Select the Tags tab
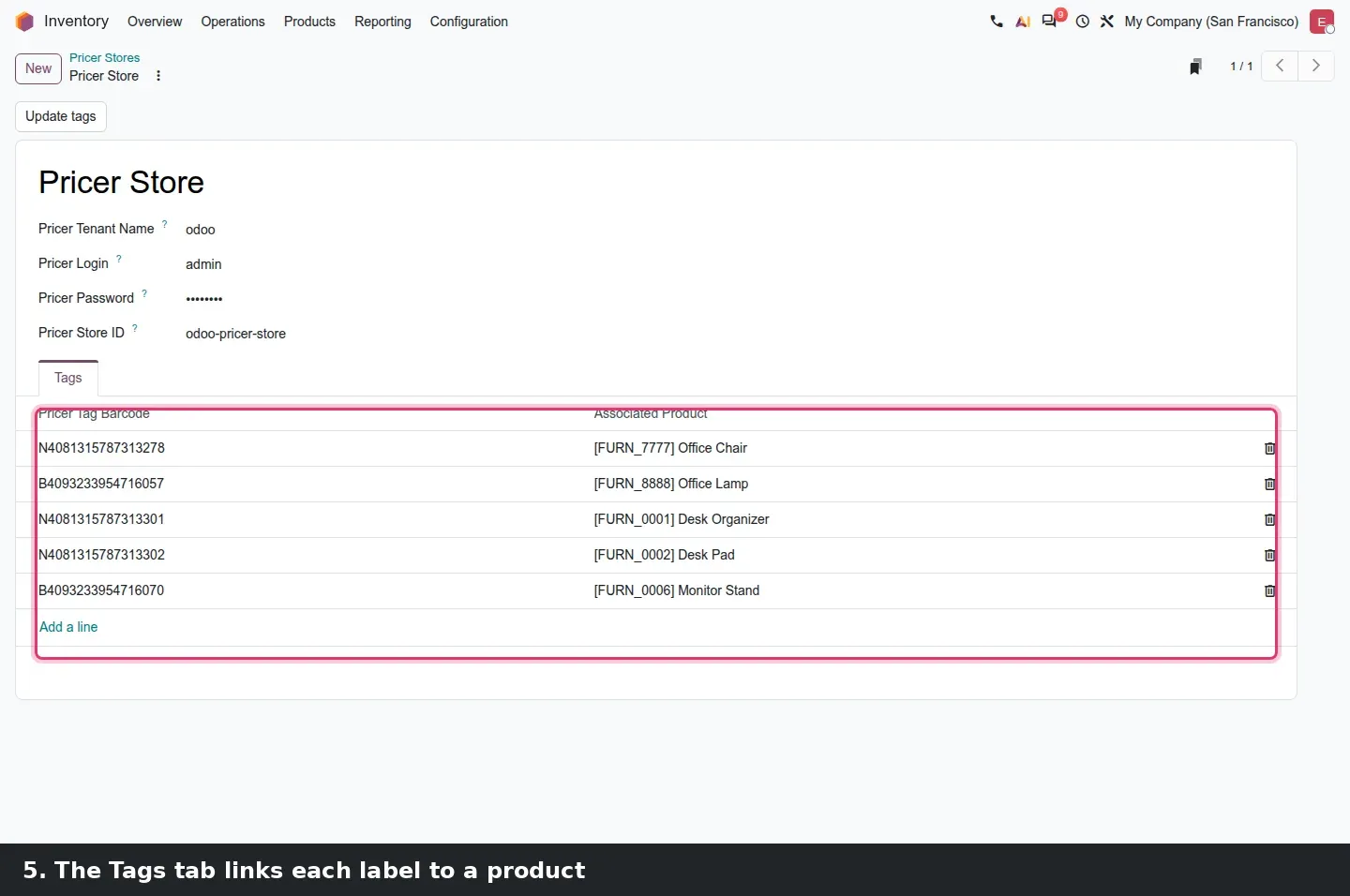Screen dimensions: 1350x896 pos(68,378)
